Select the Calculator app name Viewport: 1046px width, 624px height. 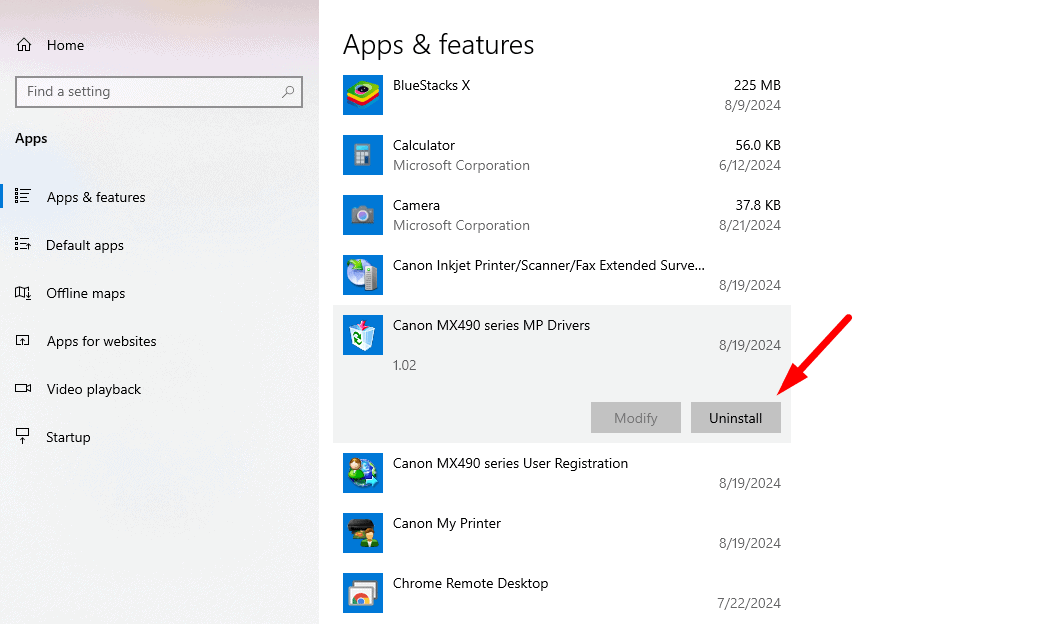coord(424,145)
